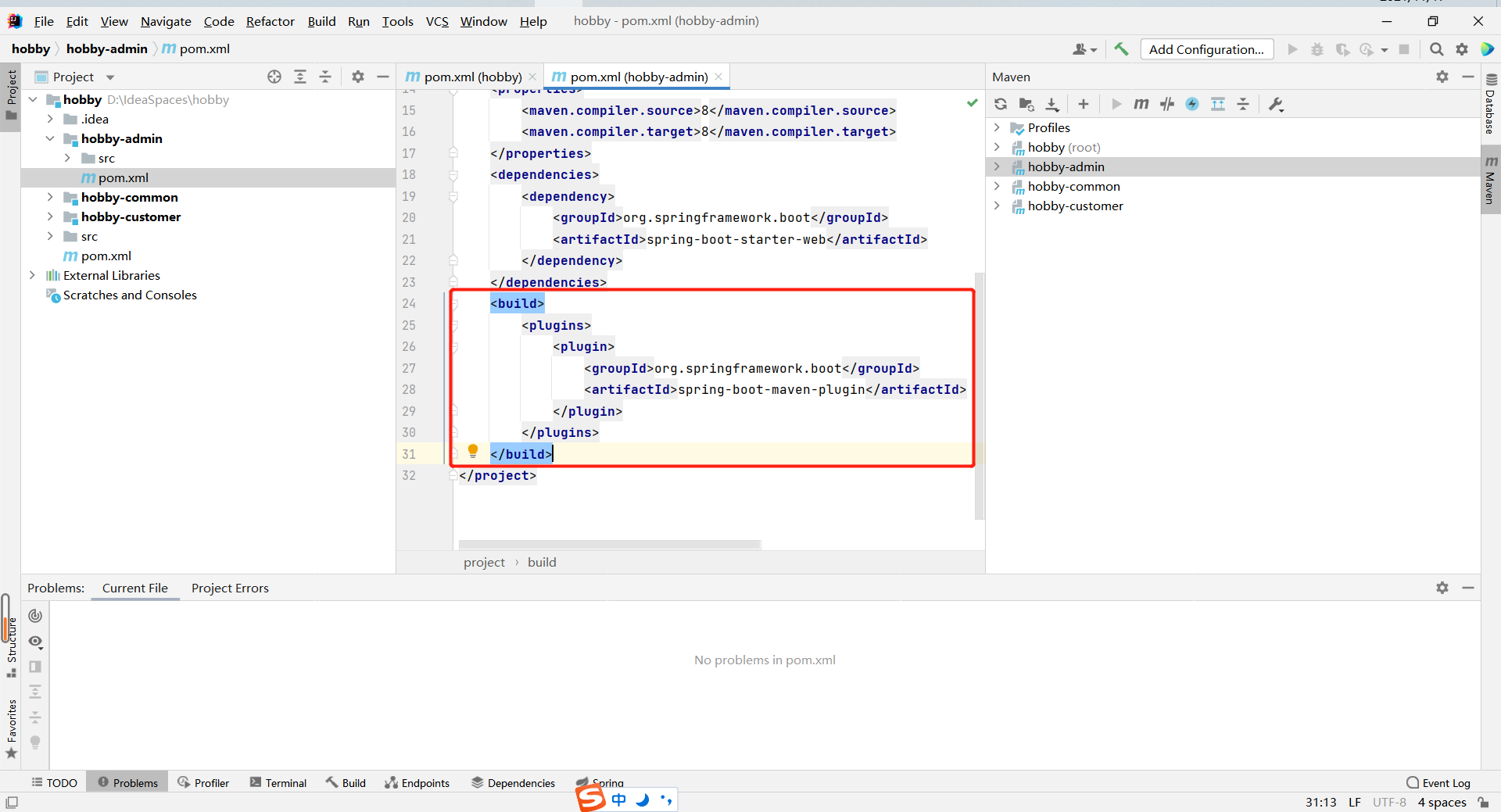Toggle tool window bars button in status bar
Viewport: 1501px width, 812px height.
tap(12, 803)
